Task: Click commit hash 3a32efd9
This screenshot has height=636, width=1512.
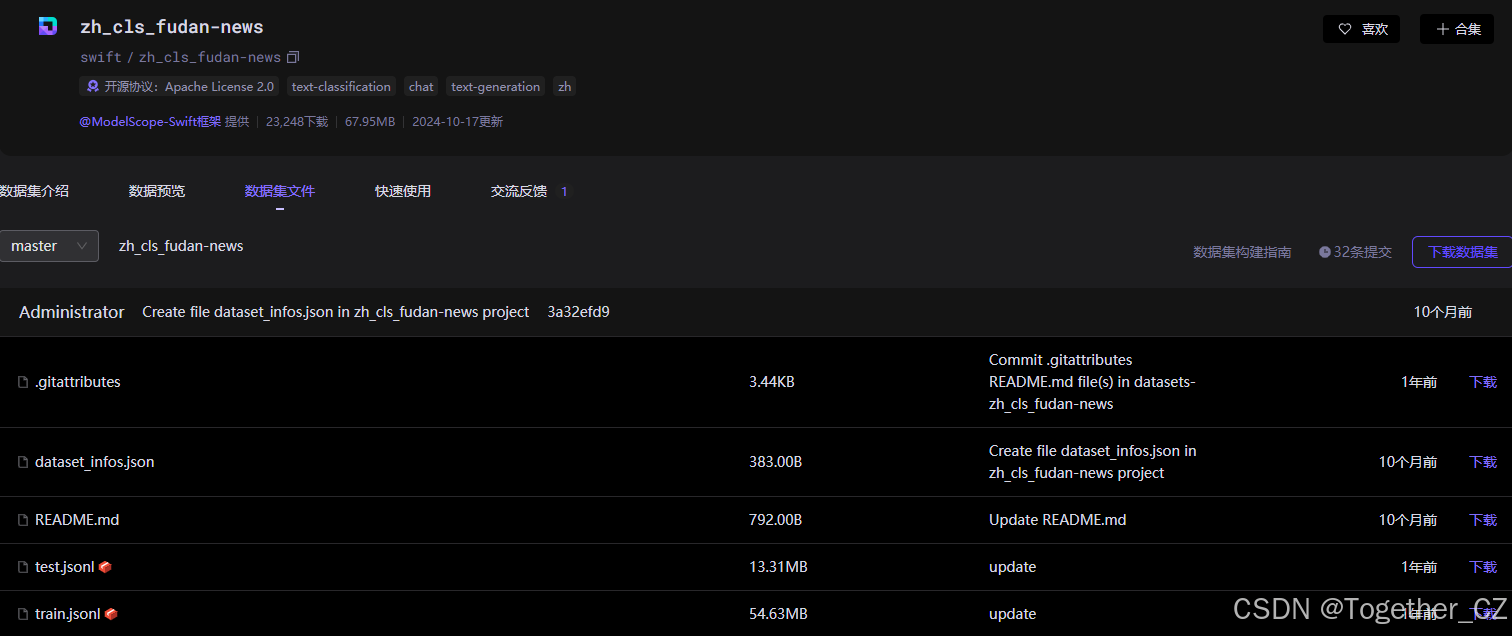Action: click(578, 312)
